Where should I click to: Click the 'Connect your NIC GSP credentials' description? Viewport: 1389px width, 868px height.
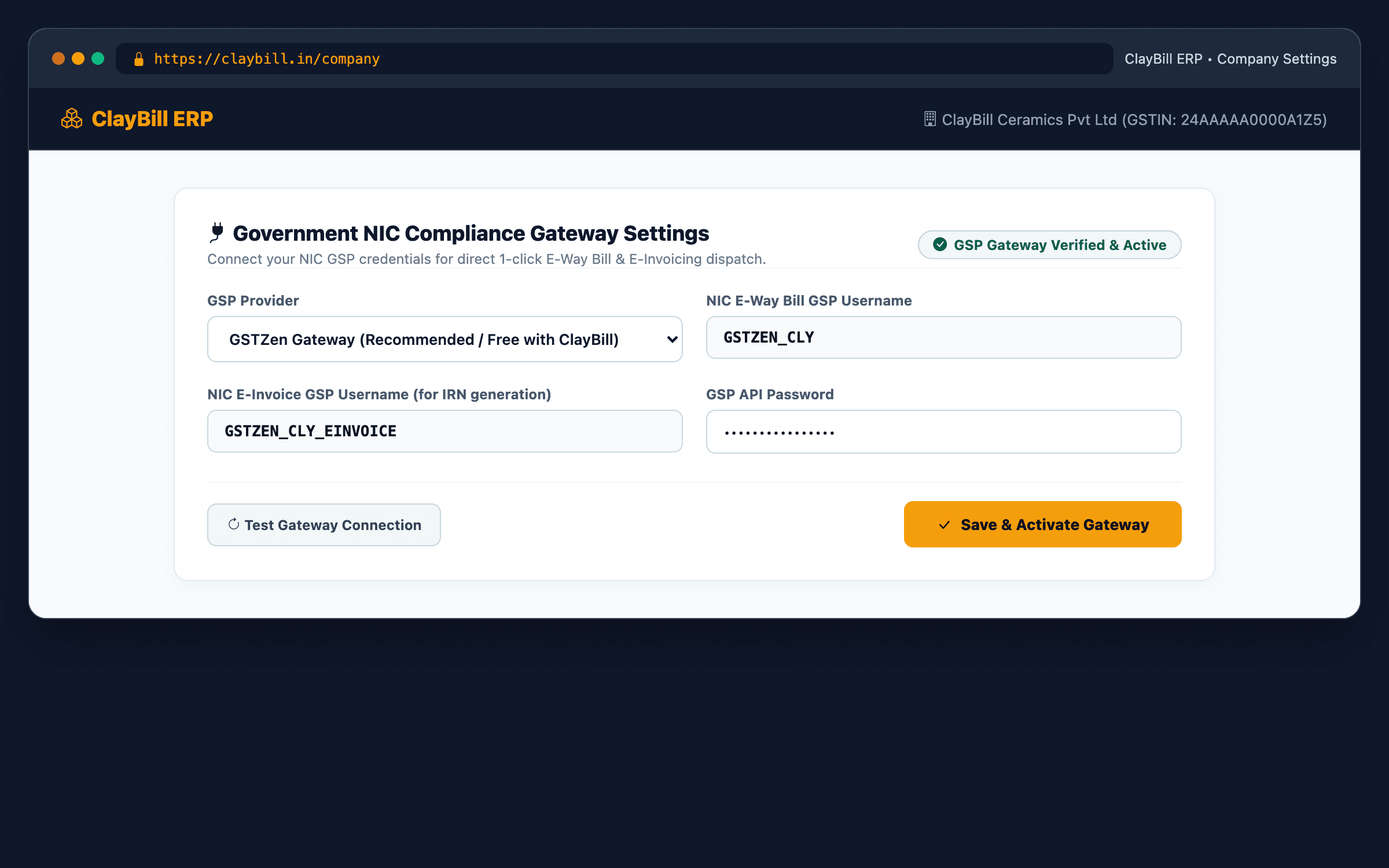point(486,259)
